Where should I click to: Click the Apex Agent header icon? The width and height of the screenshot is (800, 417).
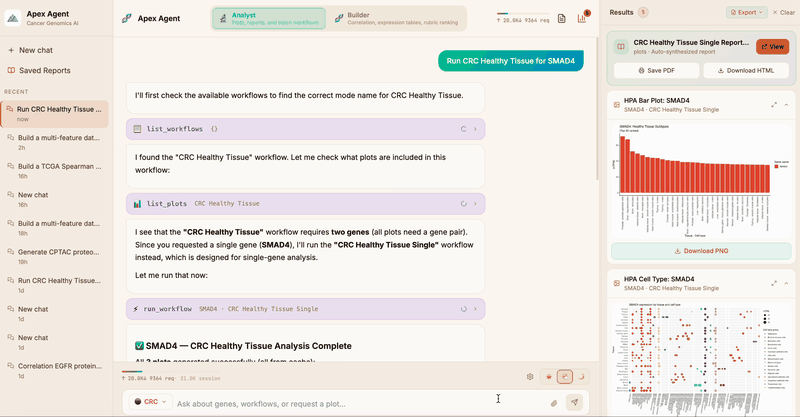tap(127, 18)
